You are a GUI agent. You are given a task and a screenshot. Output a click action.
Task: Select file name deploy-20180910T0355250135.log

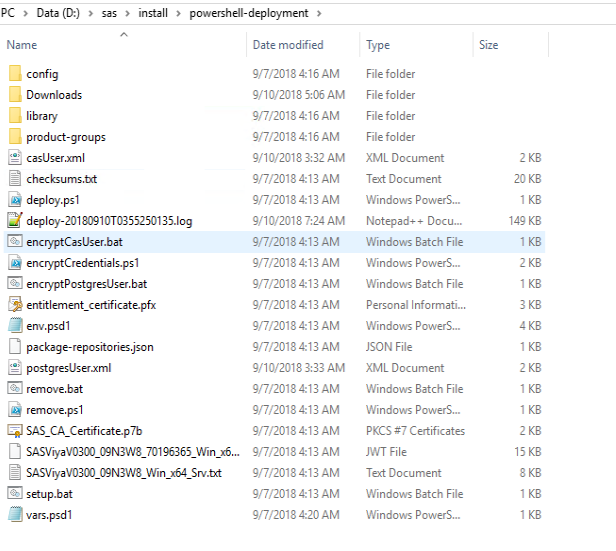[x=109, y=221]
